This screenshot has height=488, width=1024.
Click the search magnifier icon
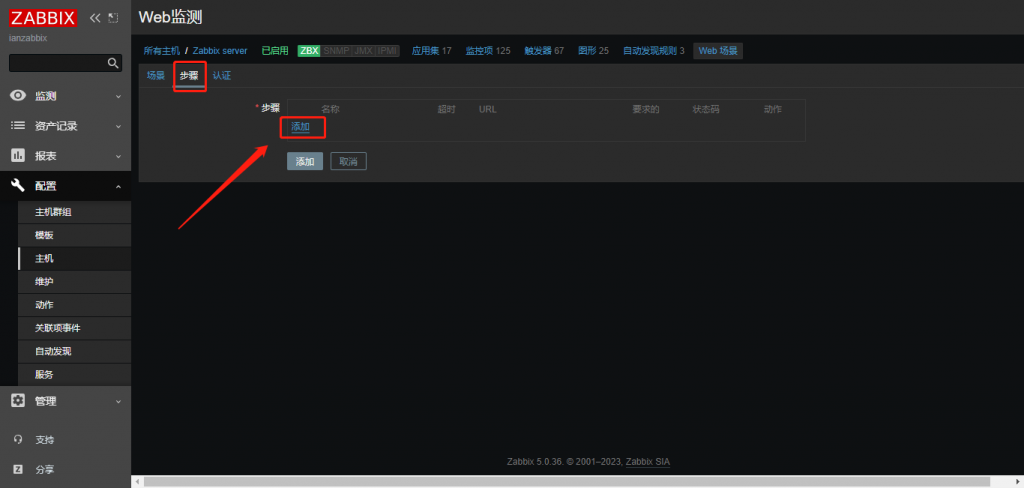[113, 63]
